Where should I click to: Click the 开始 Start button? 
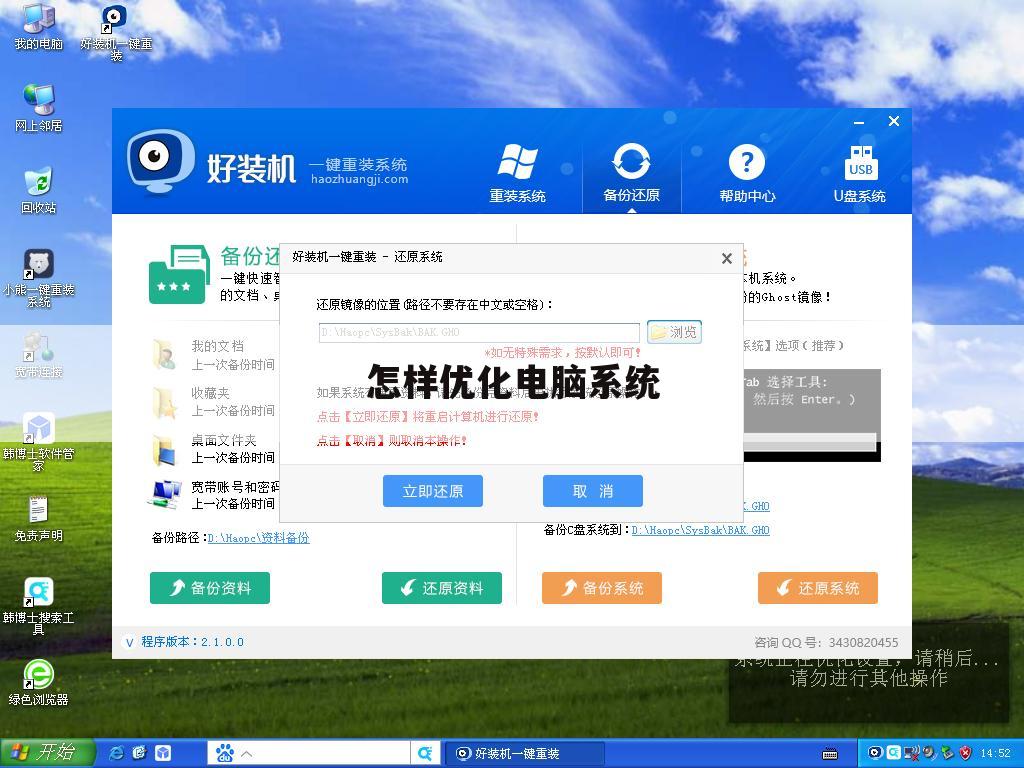click(x=46, y=753)
